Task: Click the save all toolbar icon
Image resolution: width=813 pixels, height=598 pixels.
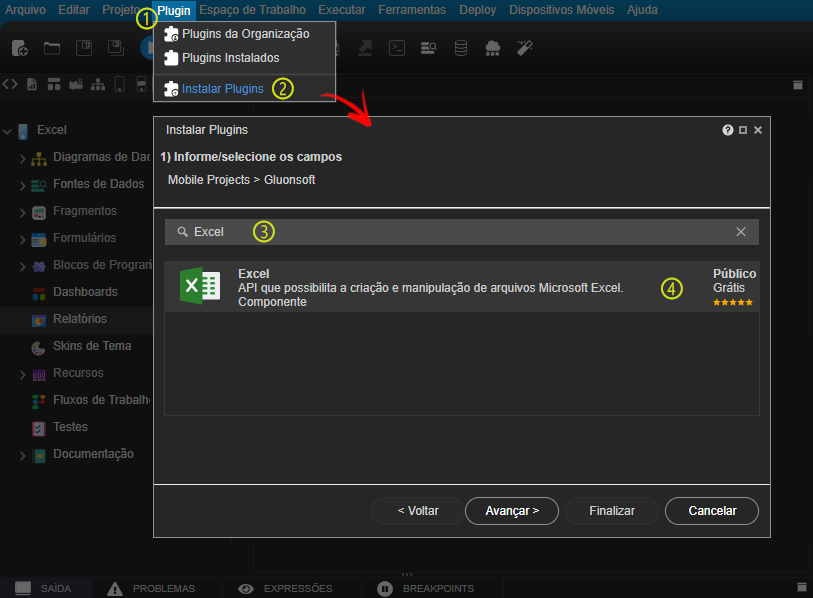Action: click(116, 48)
